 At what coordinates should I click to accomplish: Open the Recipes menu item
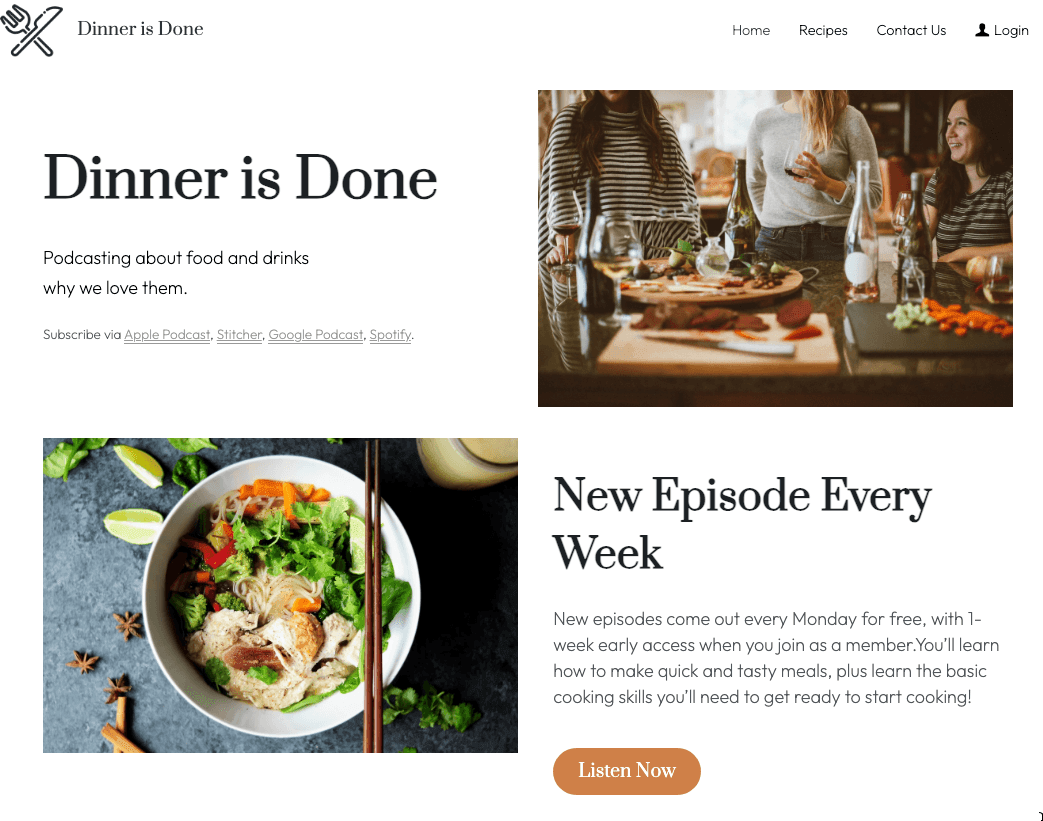pyautogui.click(x=823, y=31)
